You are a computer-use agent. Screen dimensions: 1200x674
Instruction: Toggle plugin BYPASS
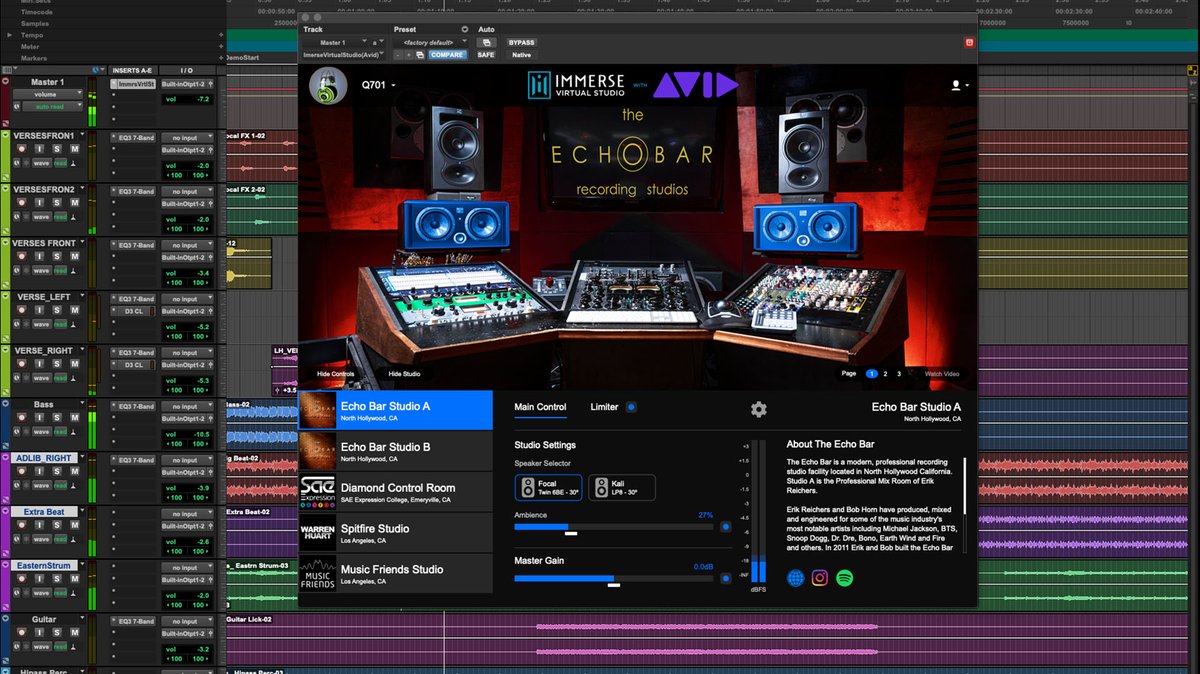521,43
